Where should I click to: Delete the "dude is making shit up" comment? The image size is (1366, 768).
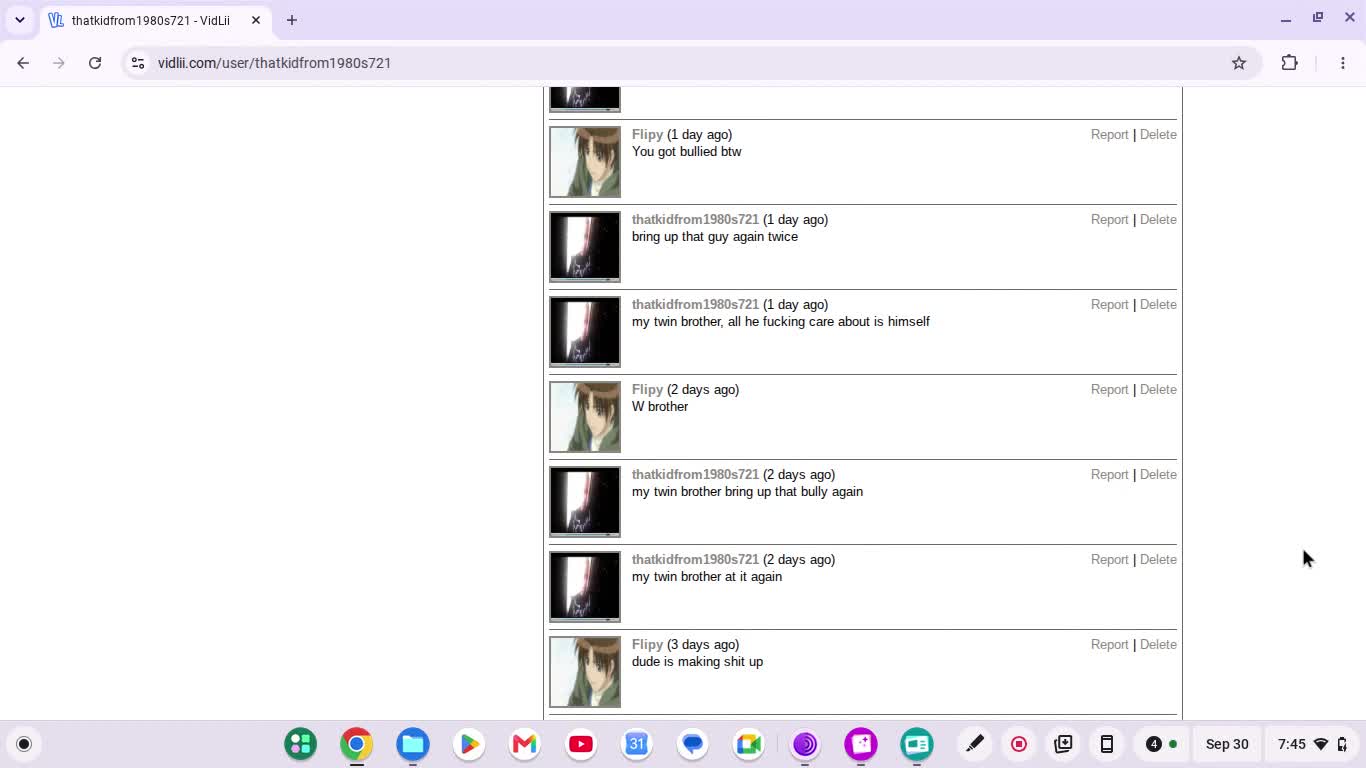pyautogui.click(x=1158, y=645)
